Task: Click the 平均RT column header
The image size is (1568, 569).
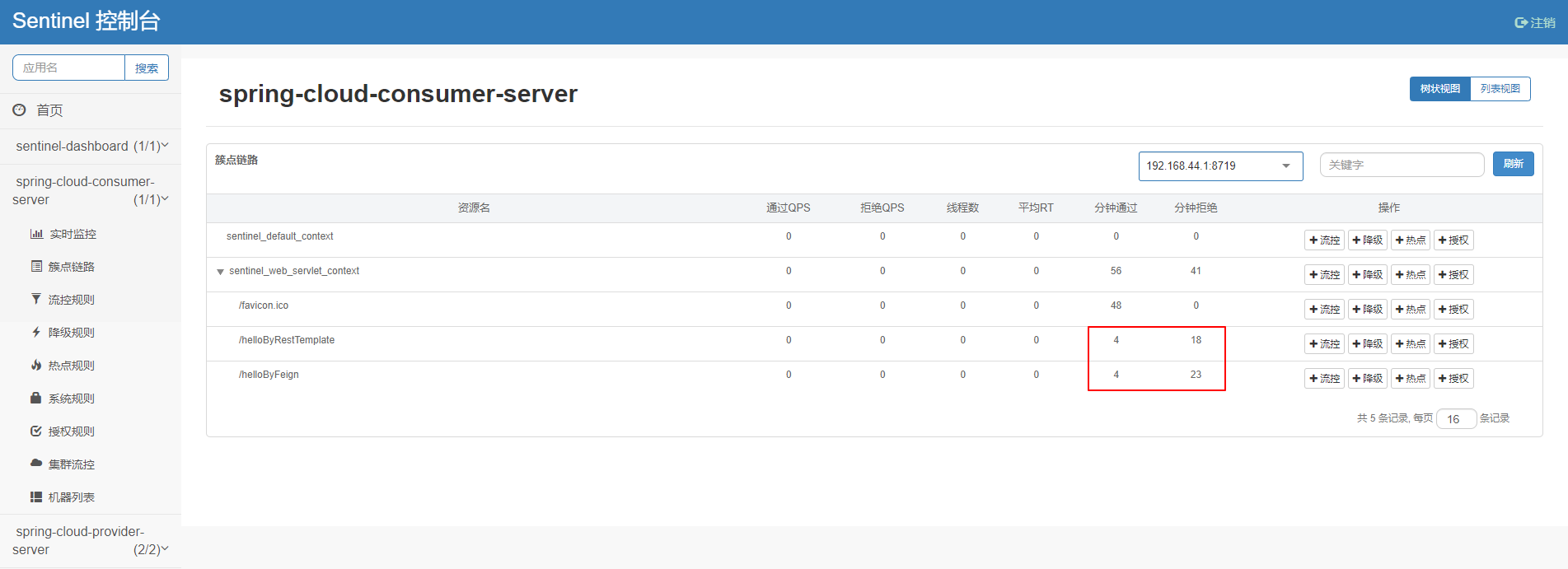Action: 1036,208
